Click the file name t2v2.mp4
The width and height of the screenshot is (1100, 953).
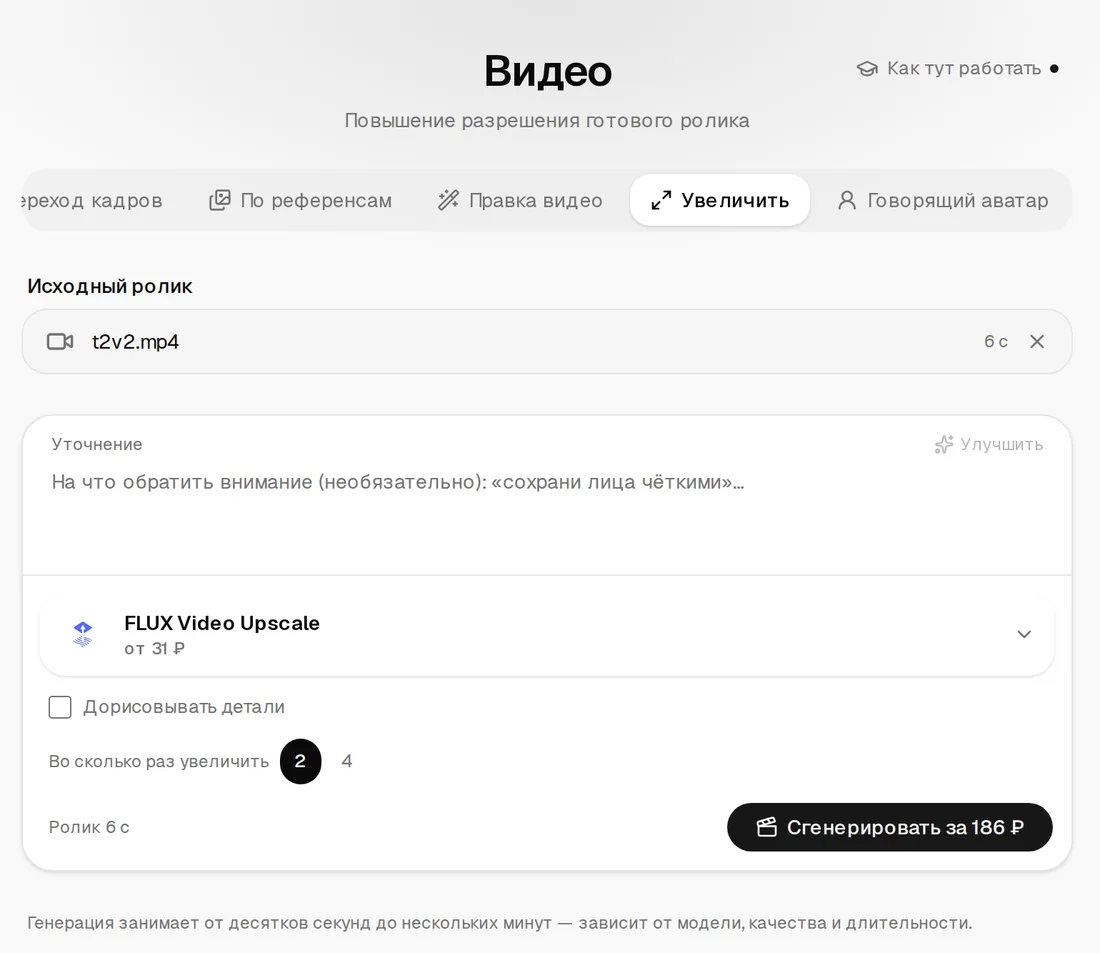click(135, 342)
